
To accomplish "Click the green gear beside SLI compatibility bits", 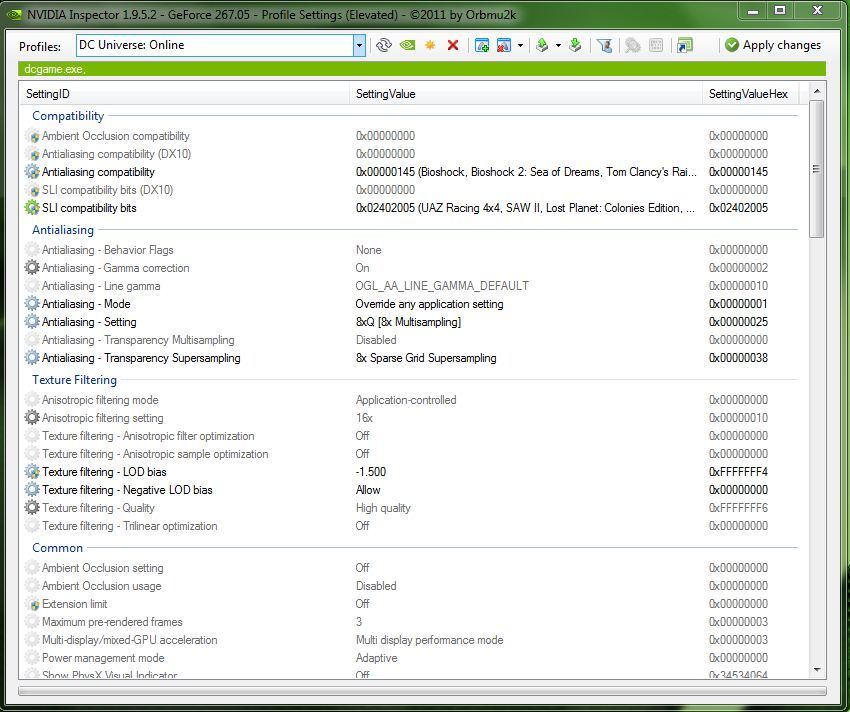I will click(33, 208).
